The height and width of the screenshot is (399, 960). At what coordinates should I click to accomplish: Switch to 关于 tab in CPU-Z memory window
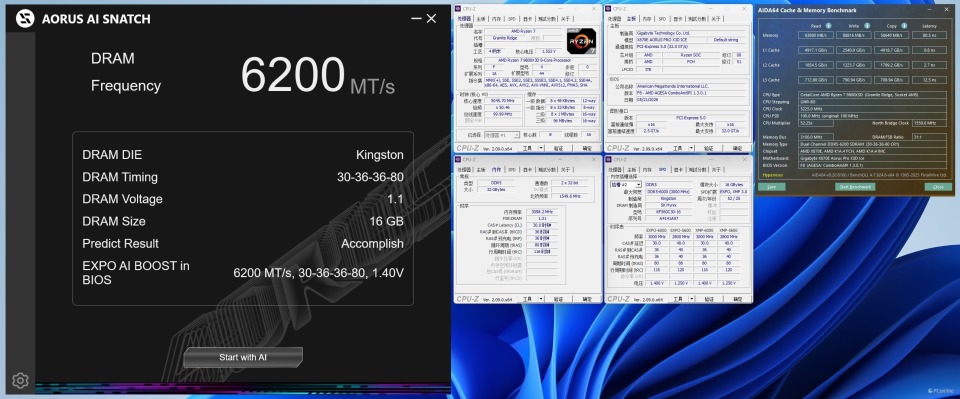tap(565, 170)
